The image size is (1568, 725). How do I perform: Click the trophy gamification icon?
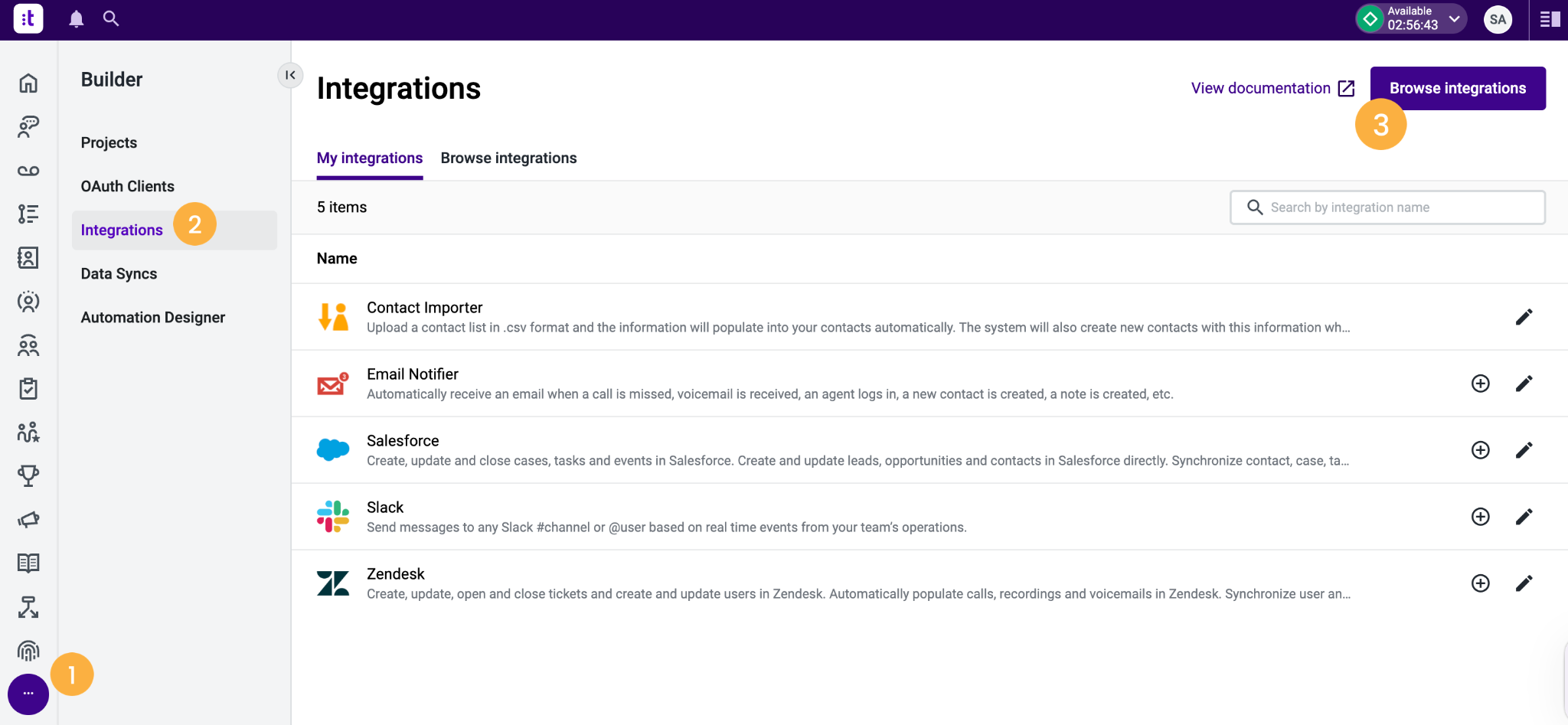[x=28, y=475]
